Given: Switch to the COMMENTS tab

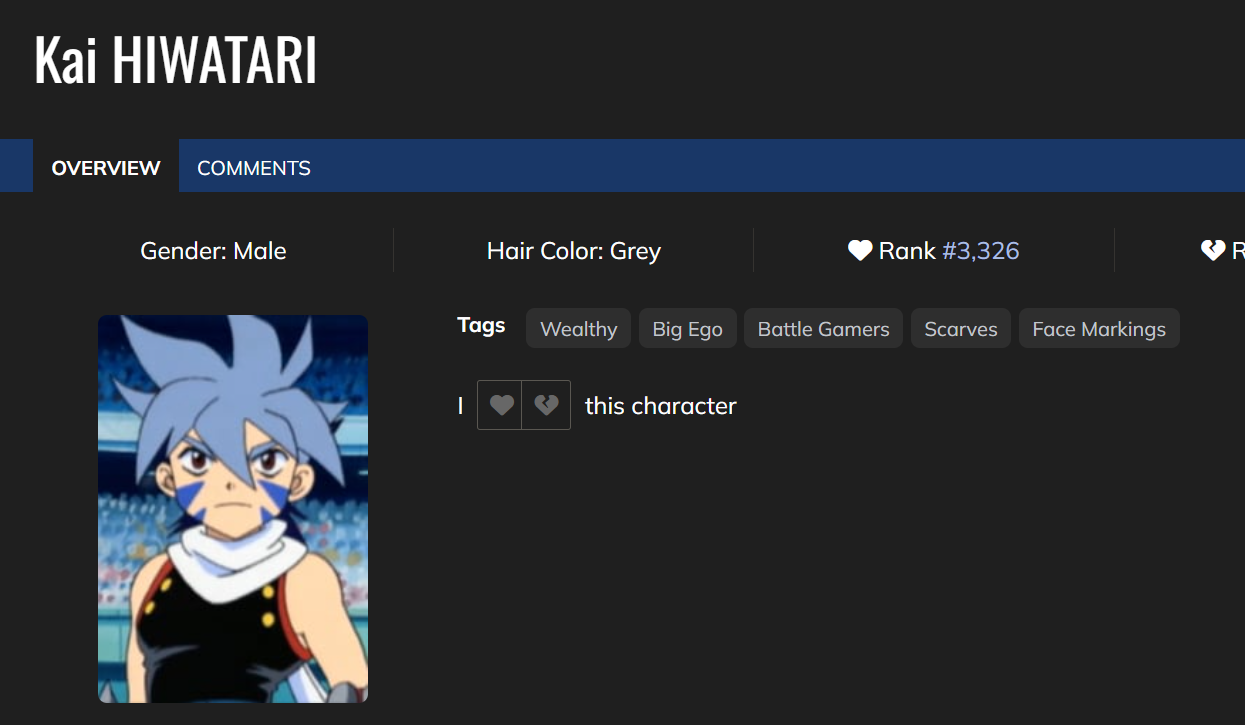Looking at the screenshot, I should click(x=254, y=168).
